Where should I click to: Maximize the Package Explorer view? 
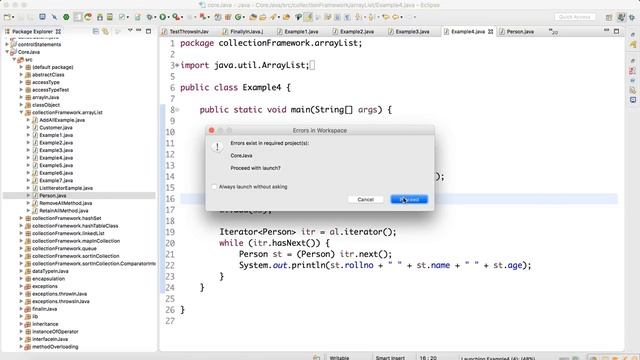point(149,31)
